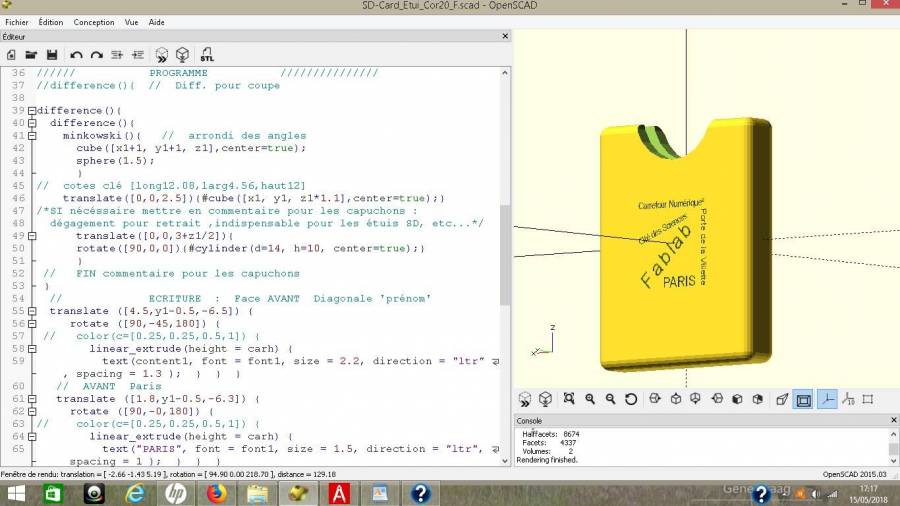Click the console scrollbar down arrow
The width and height of the screenshot is (900, 506).
point(893,460)
